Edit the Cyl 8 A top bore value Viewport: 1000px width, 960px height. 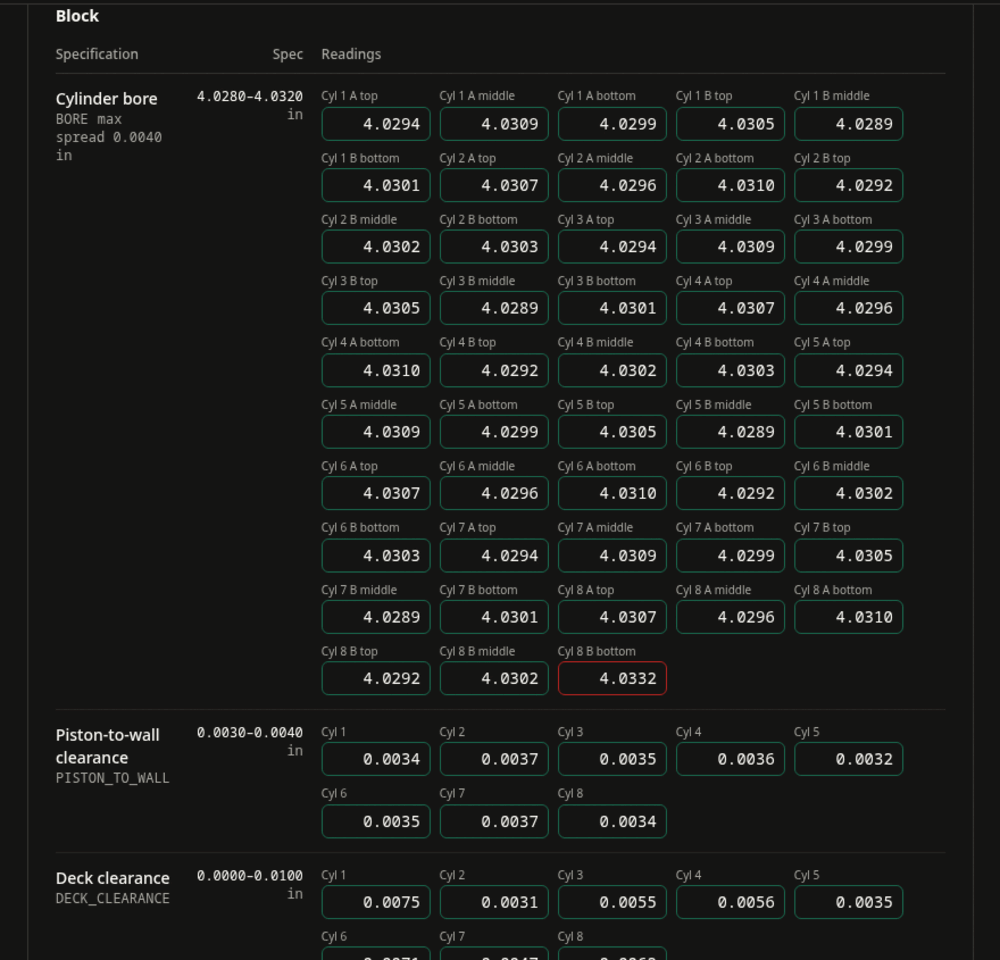point(612,617)
